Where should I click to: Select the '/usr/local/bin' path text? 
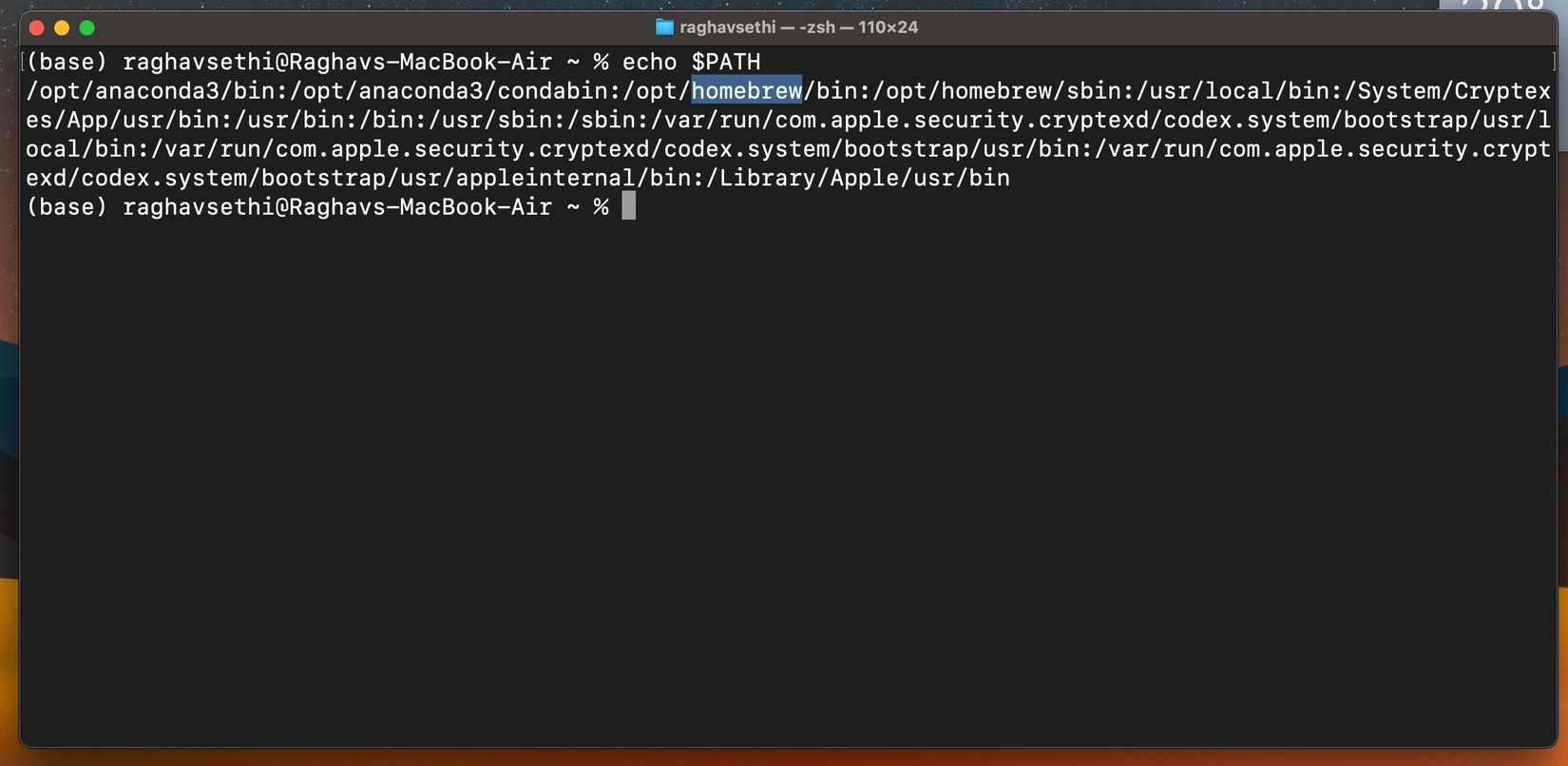[x=1232, y=90]
